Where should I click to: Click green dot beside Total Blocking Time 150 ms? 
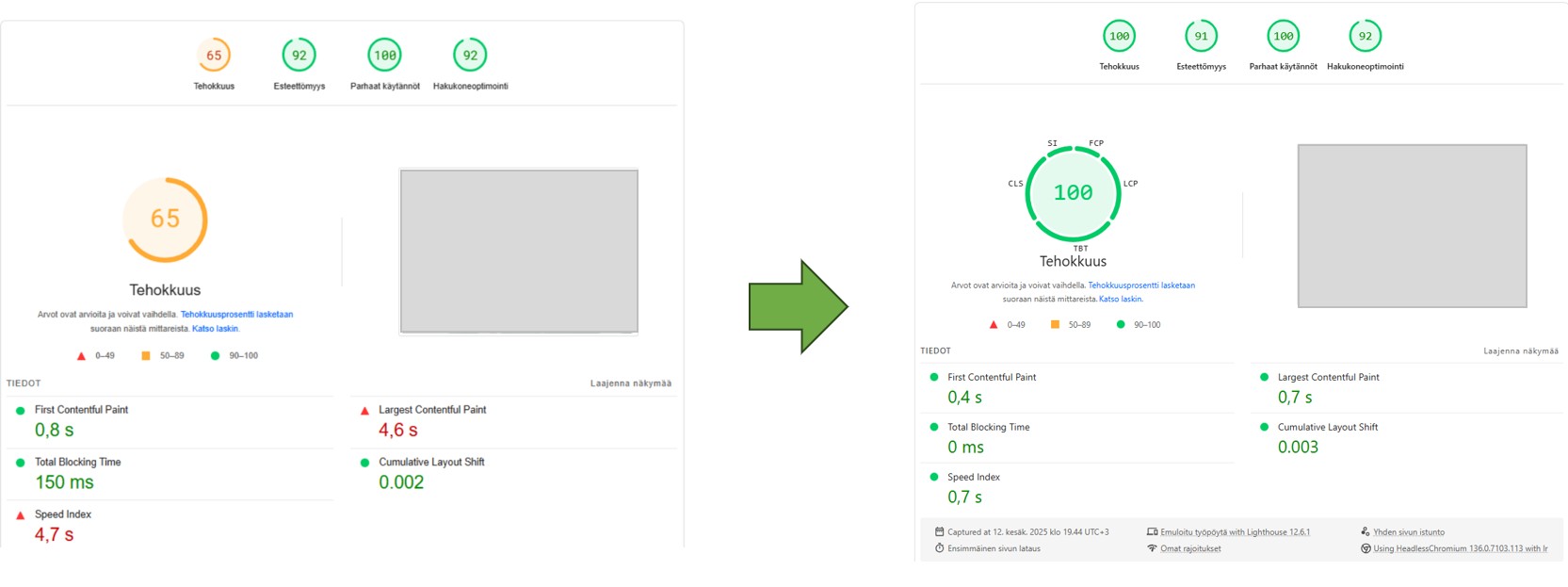coord(21,463)
